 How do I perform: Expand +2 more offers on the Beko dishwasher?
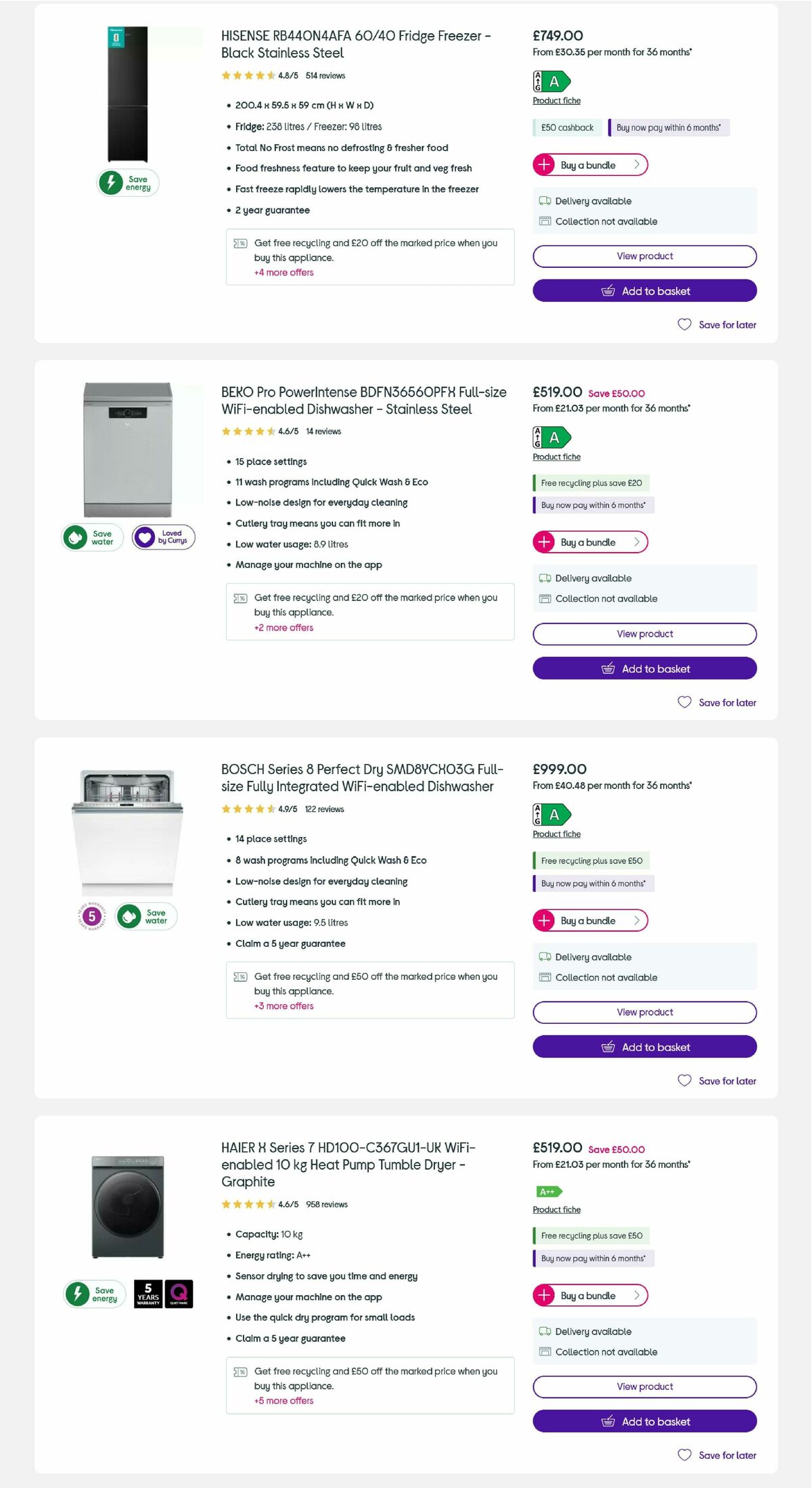tap(283, 628)
